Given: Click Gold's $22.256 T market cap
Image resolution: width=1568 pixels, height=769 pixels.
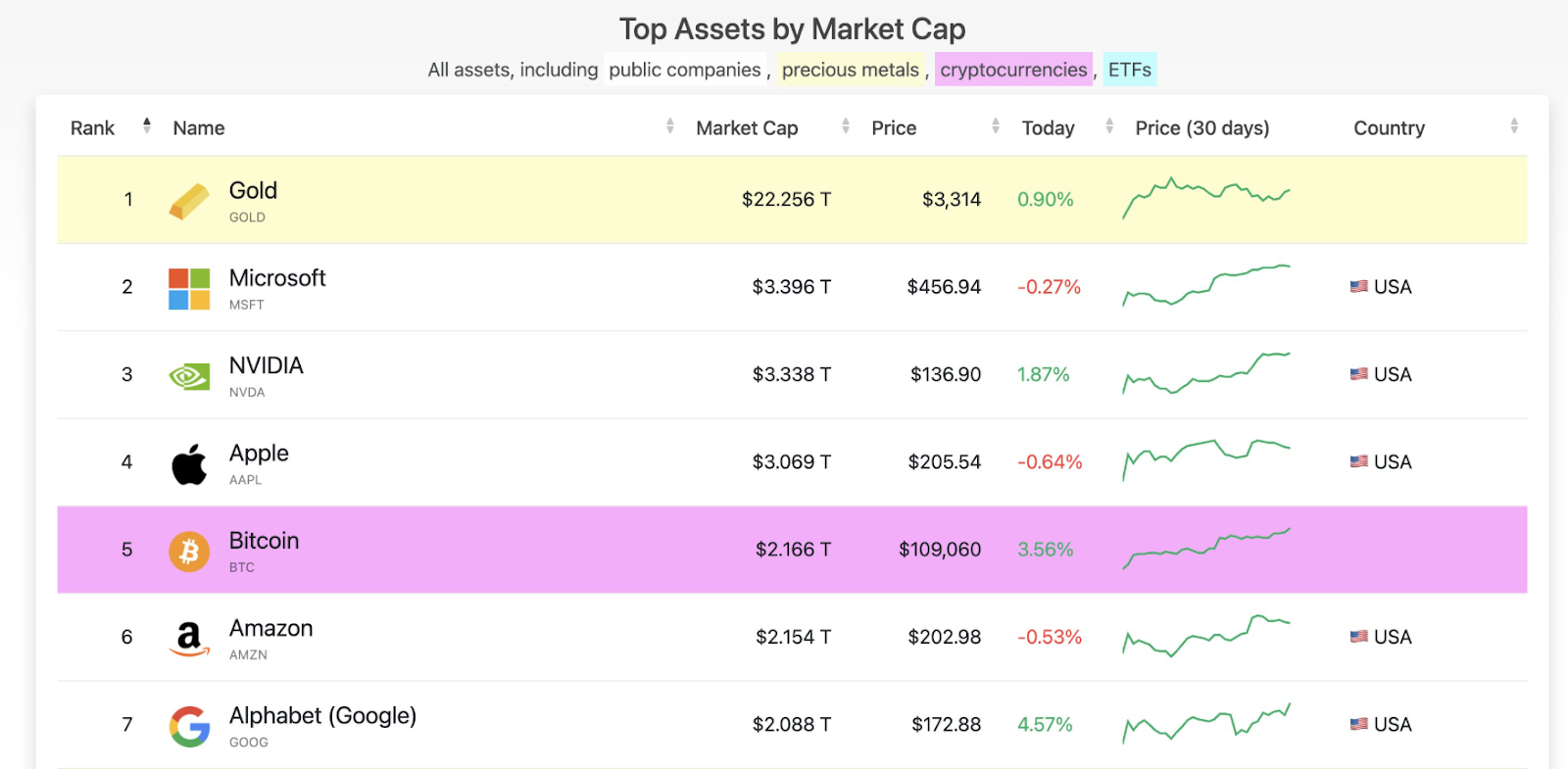Looking at the screenshot, I should click(x=786, y=200).
